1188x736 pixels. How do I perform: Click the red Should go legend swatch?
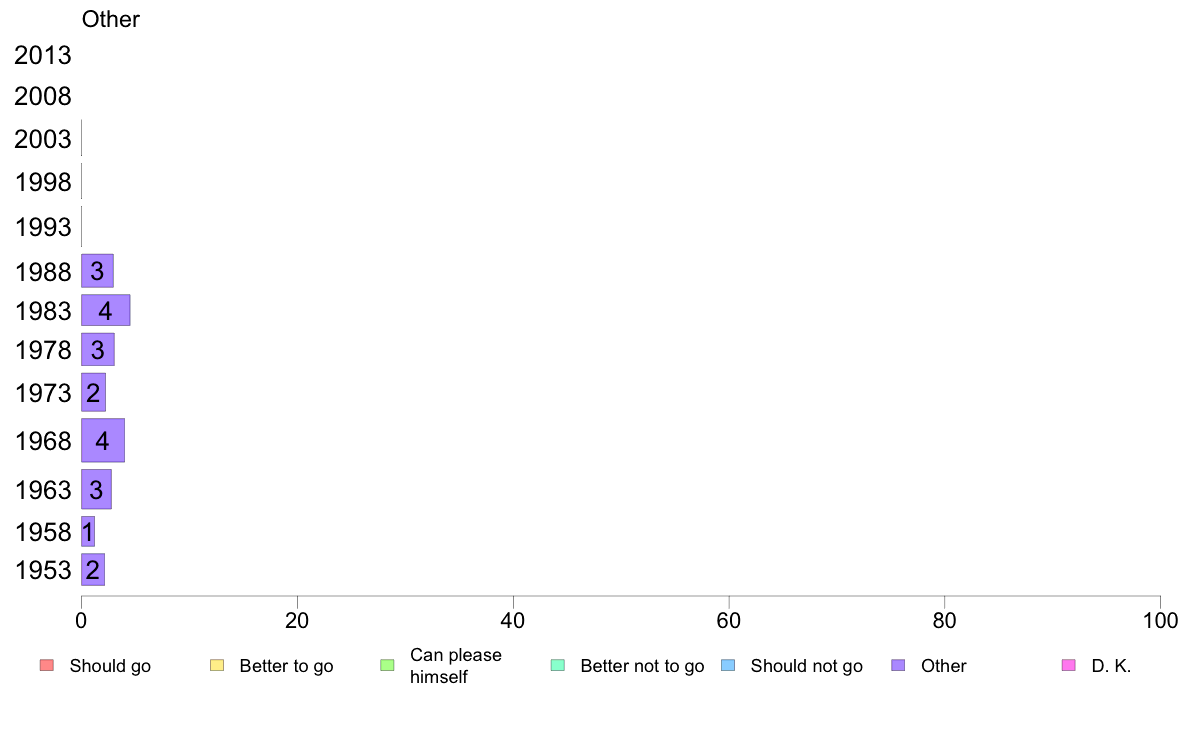click(x=46, y=666)
